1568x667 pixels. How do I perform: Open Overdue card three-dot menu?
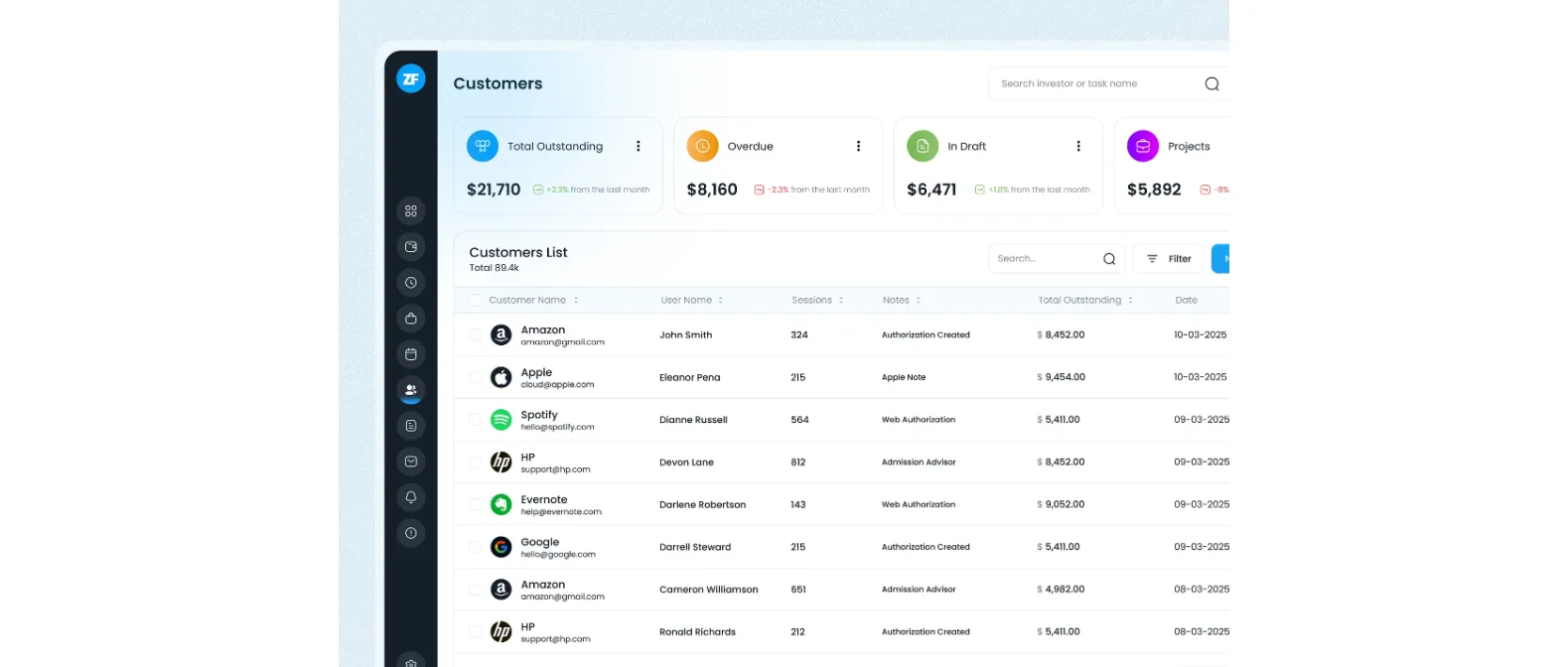(x=859, y=146)
